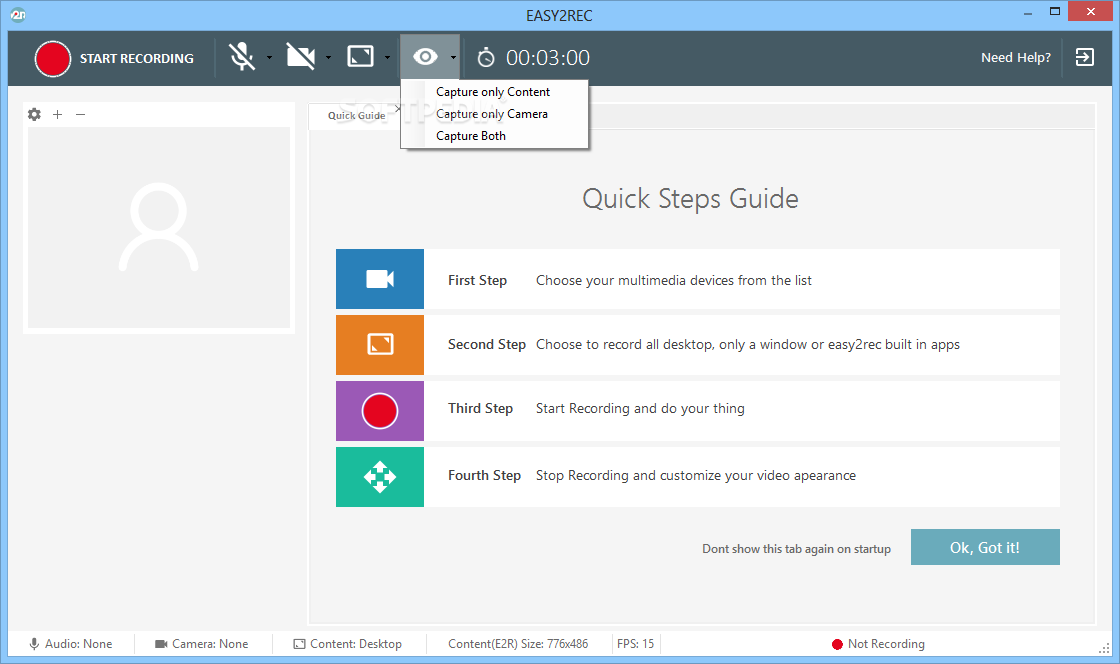This screenshot has width=1120, height=664.
Task: Click the orange Second Step screen icon
Action: (380, 345)
